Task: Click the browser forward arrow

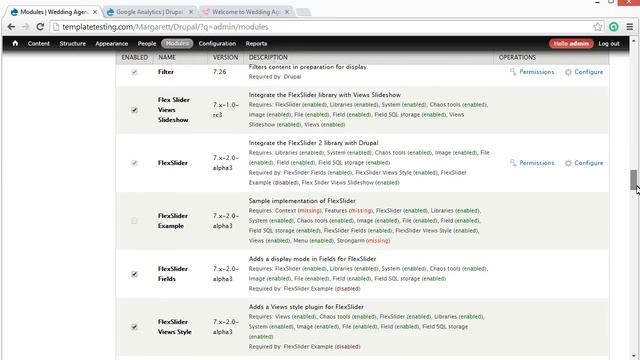Action: 25,27
